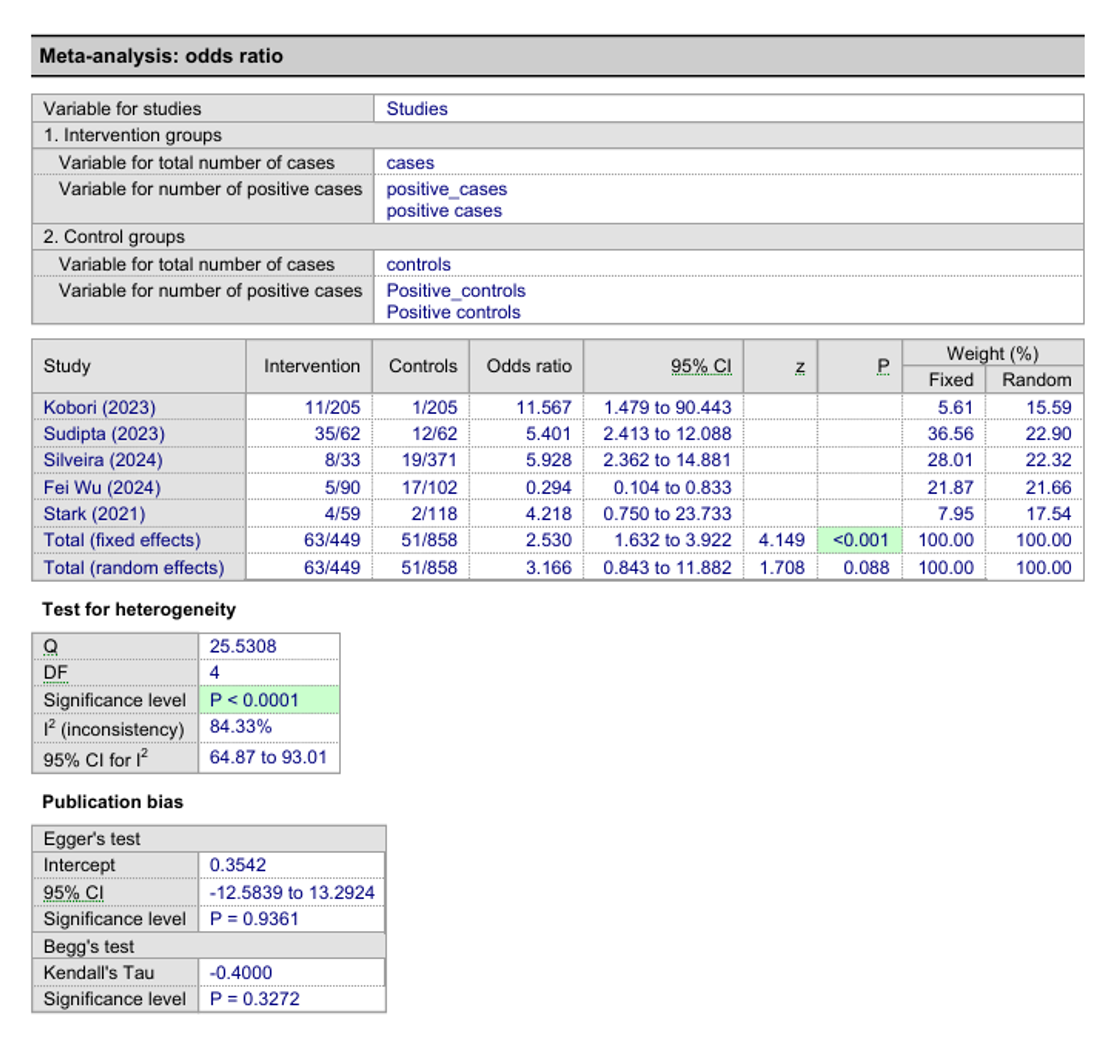Click the Kobori (2023) study link

99,407
